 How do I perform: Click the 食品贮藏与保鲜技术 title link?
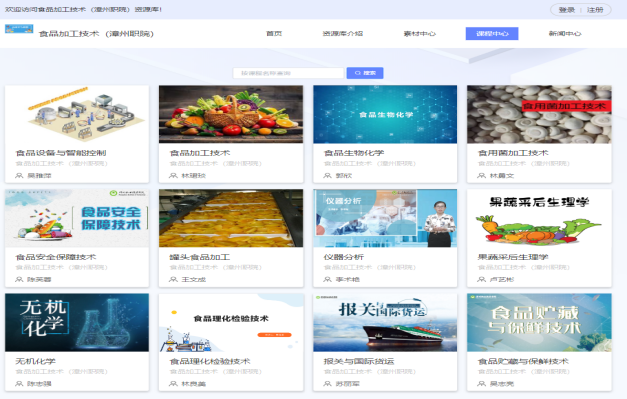[x=523, y=361]
